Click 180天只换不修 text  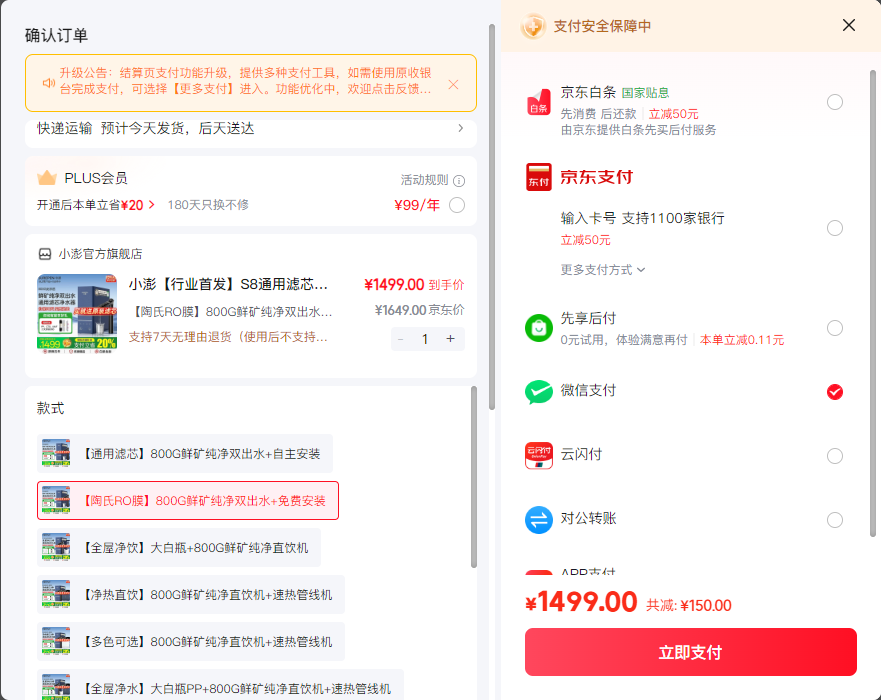(208, 205)
